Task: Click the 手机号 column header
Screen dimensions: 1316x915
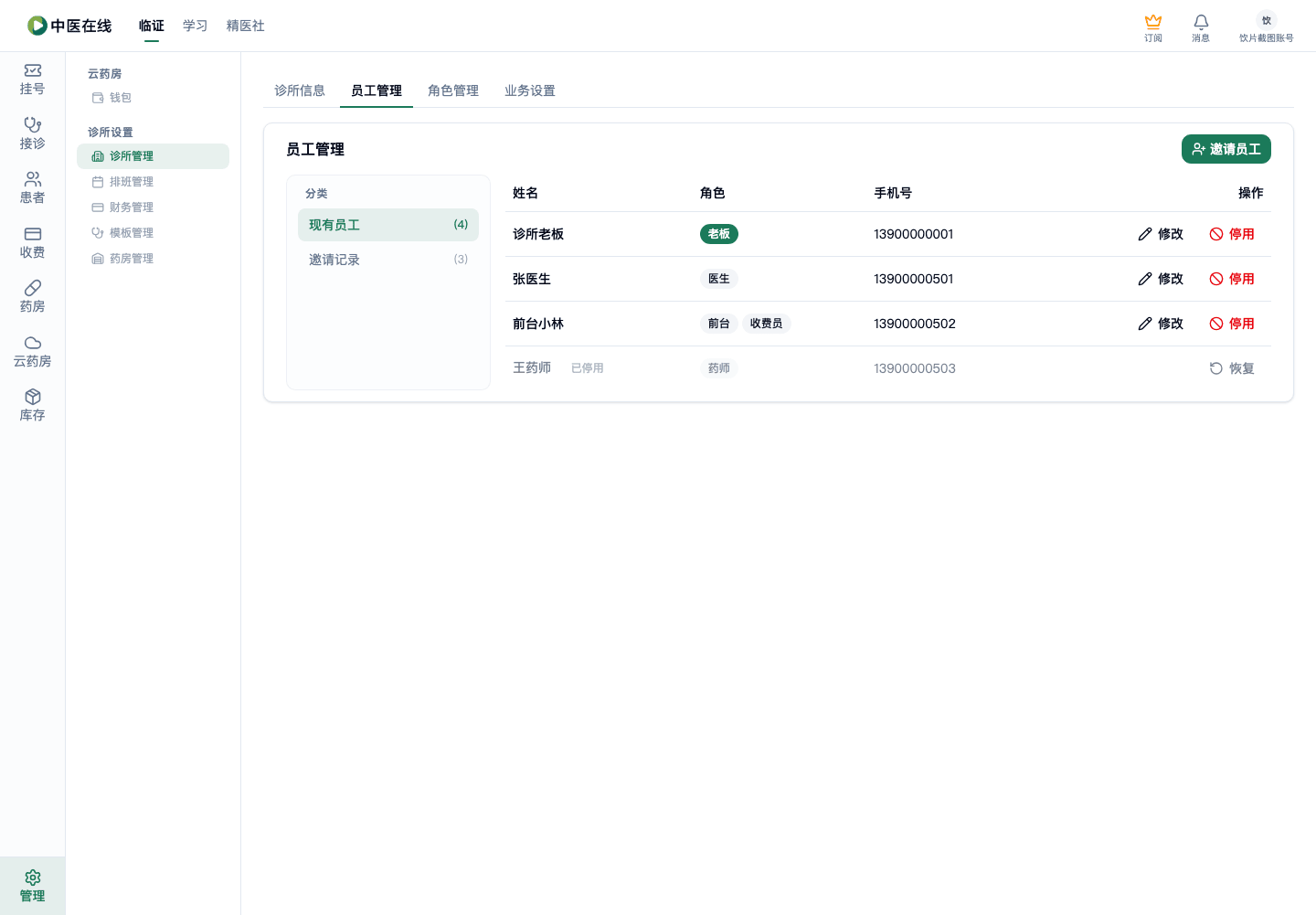Action: (893, 193)
